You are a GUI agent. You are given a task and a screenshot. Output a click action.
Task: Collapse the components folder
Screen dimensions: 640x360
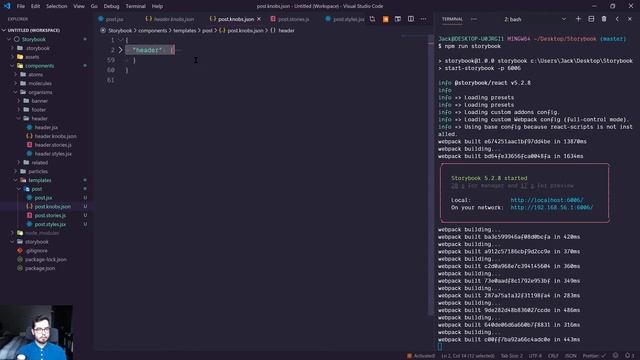click(39, 66)
